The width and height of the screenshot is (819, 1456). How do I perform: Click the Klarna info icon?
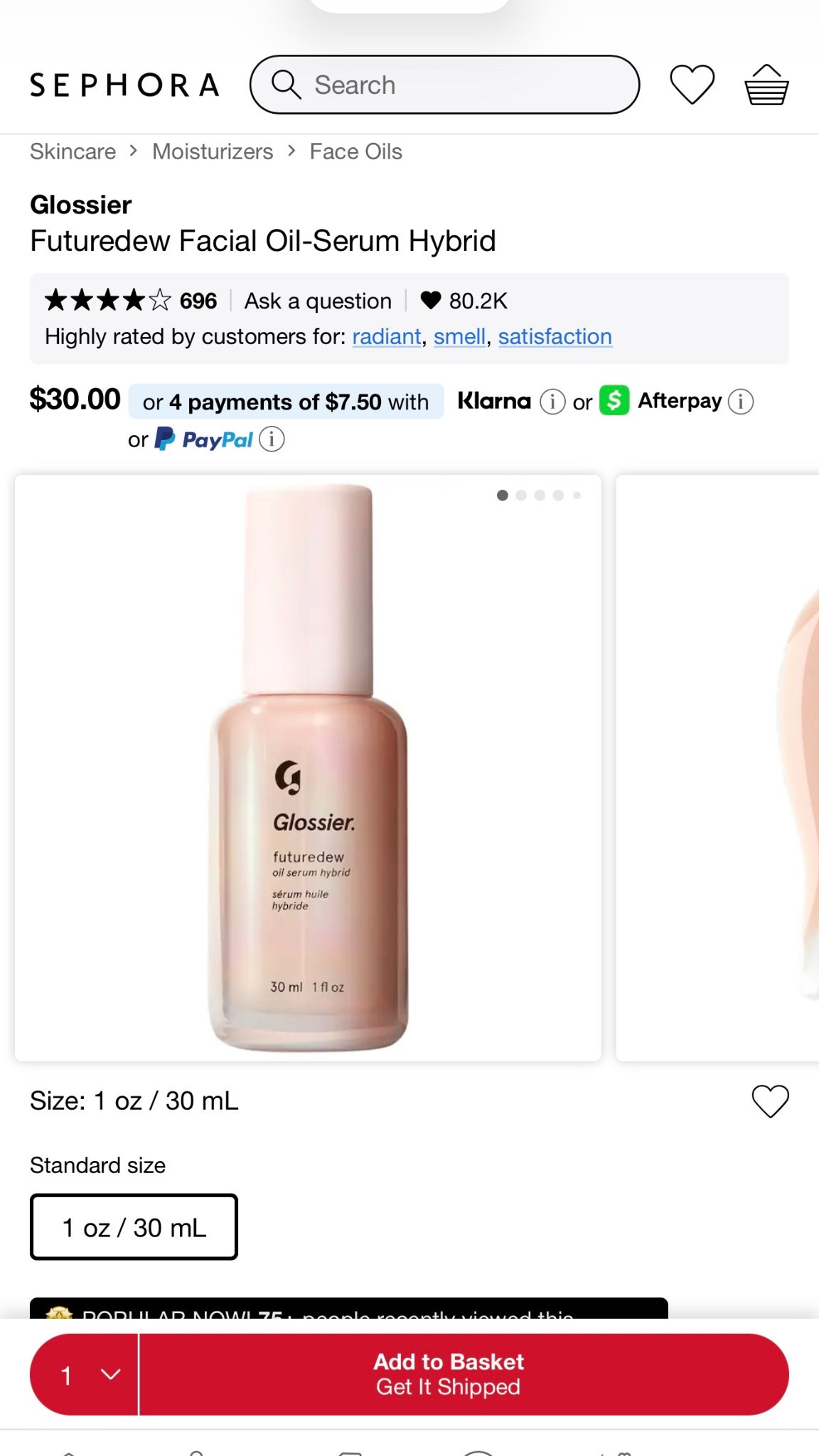[552, 402]
